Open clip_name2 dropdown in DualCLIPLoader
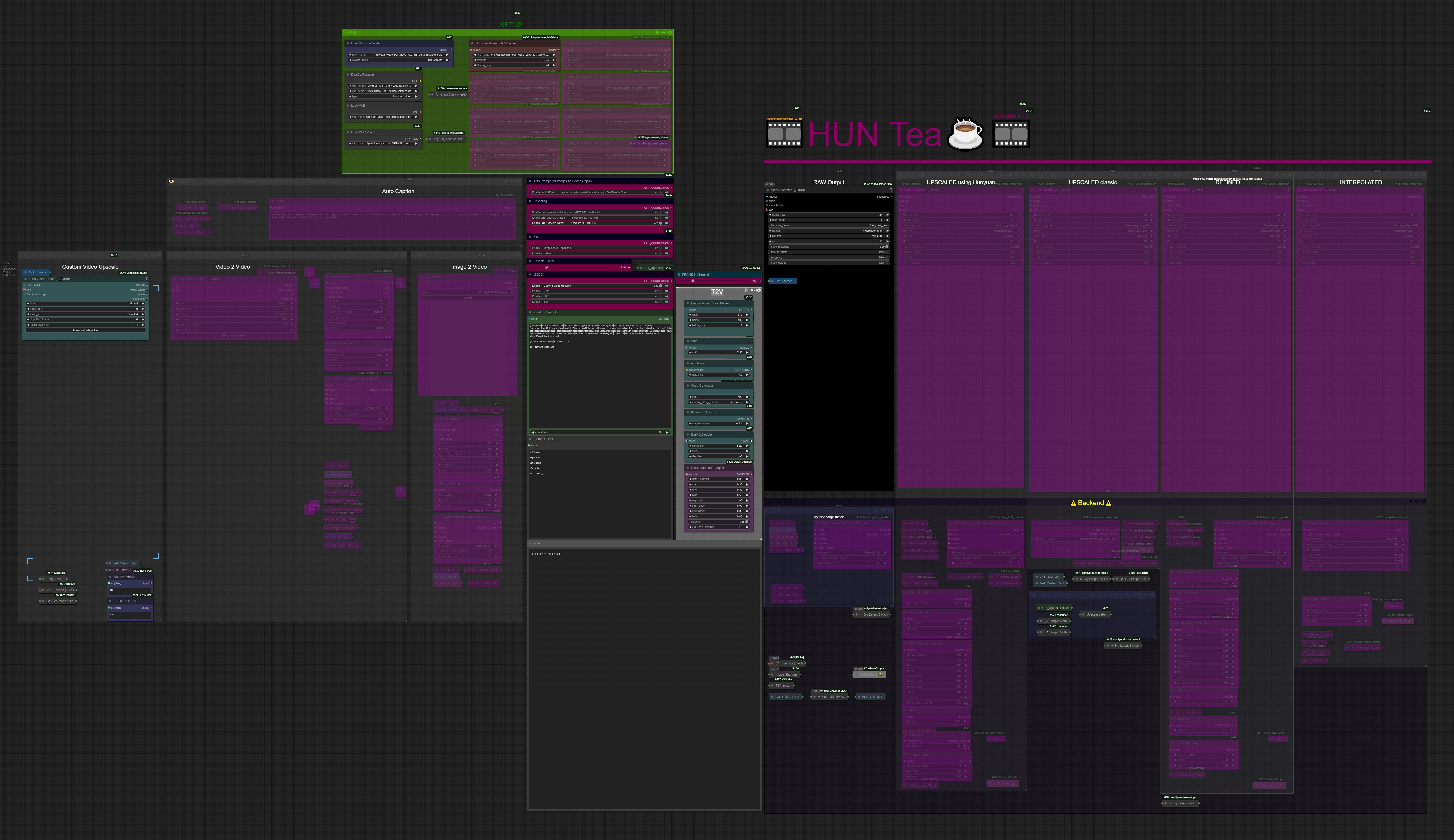 pyautogui.click(x=384, y=91)
